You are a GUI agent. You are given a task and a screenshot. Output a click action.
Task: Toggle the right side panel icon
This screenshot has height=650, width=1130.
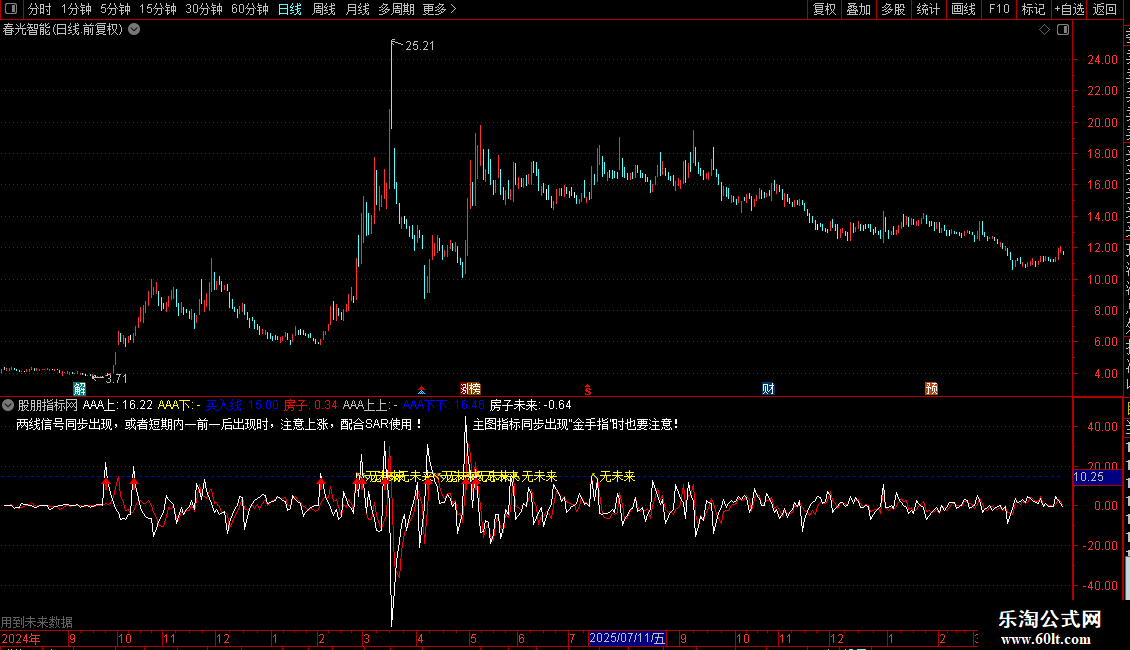[x=1063, y=30]
